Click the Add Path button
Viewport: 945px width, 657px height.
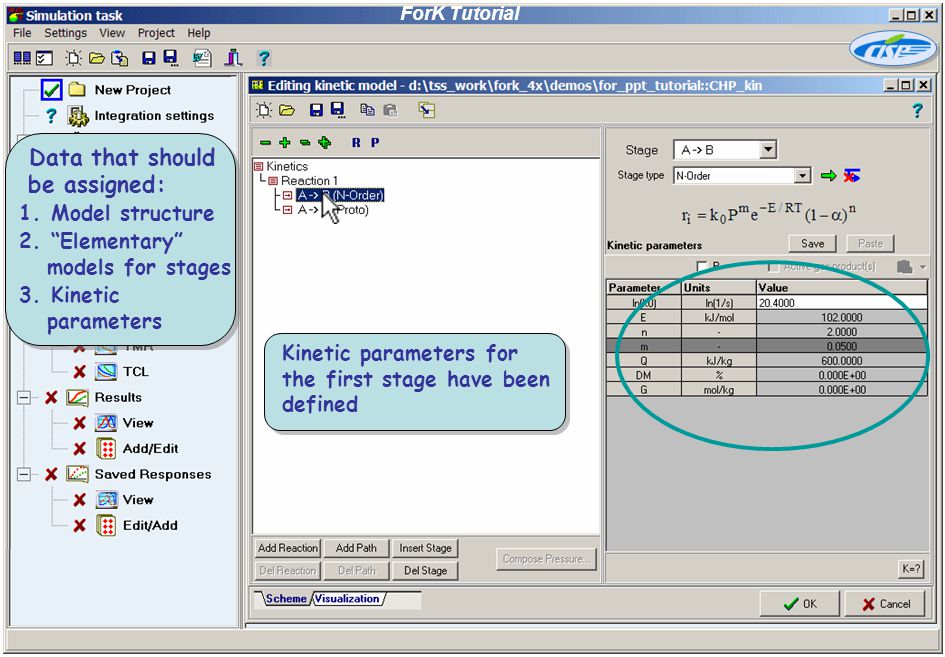click(x=356, y=548)
